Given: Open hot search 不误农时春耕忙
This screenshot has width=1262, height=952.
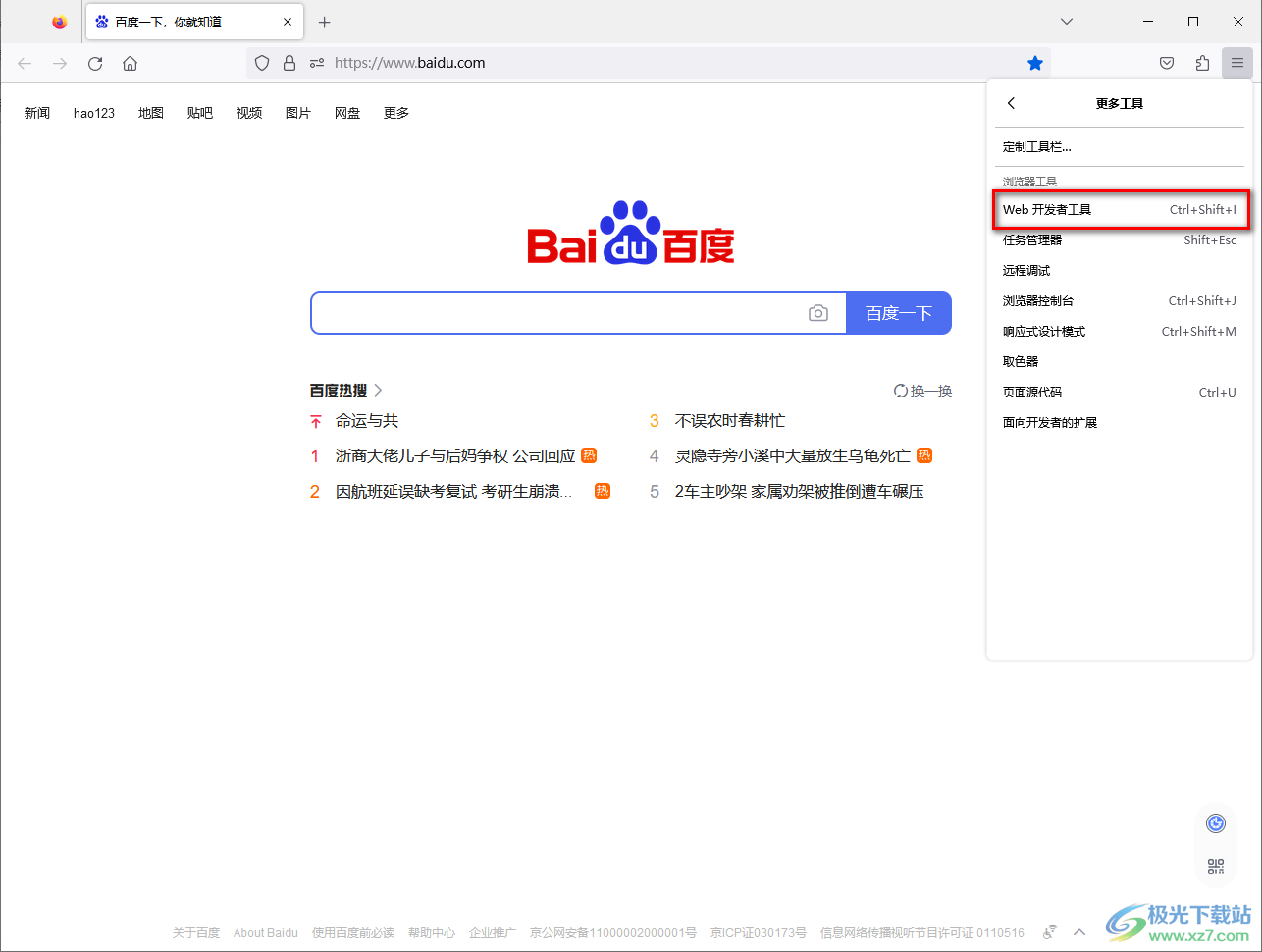Looking at the screenshot, I should point(730,421).
